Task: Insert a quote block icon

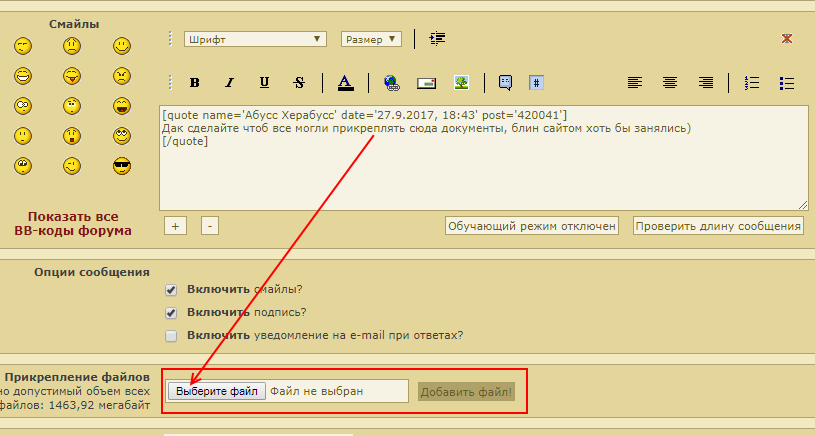Action: 506,83
